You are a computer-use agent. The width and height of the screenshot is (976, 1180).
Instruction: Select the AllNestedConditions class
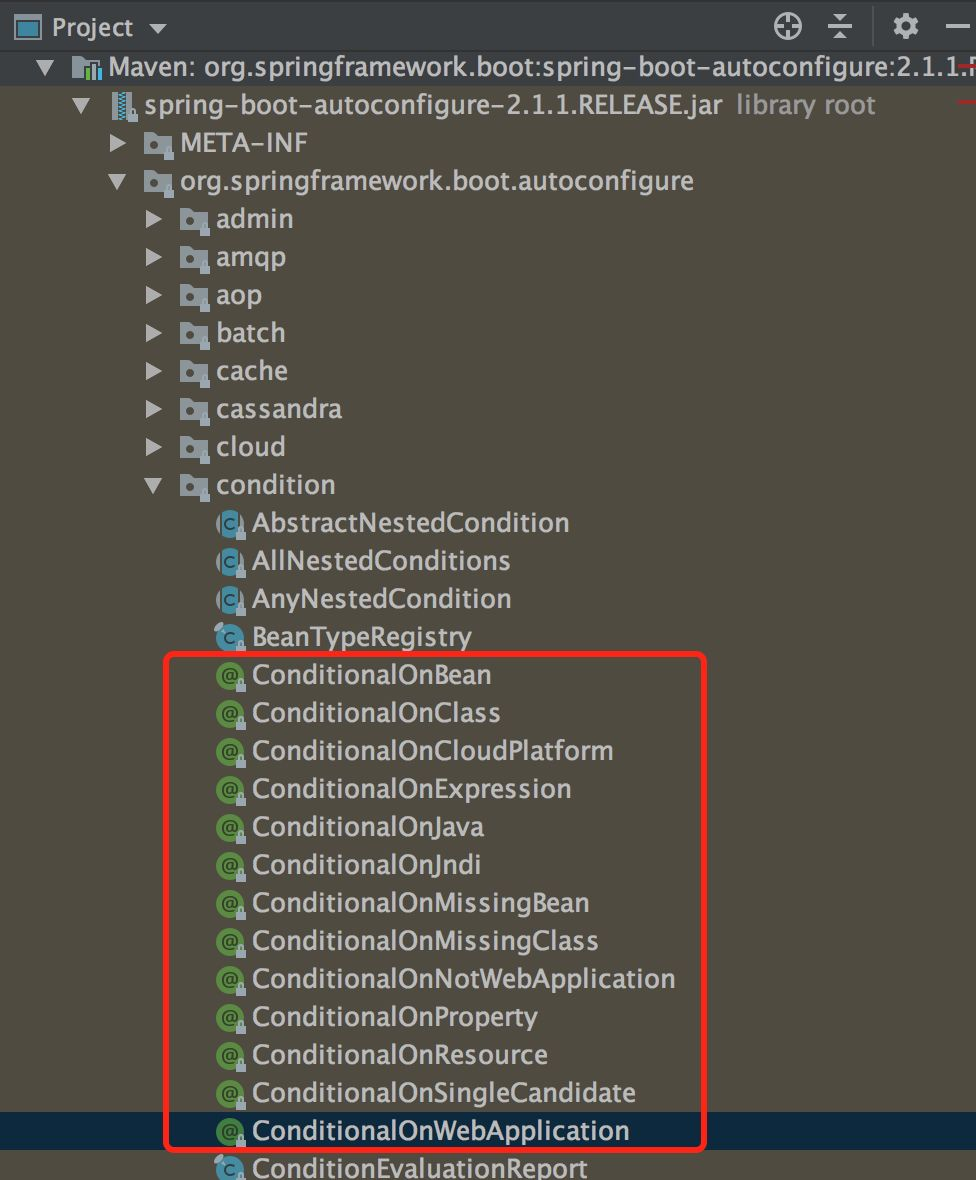point(381,561)
